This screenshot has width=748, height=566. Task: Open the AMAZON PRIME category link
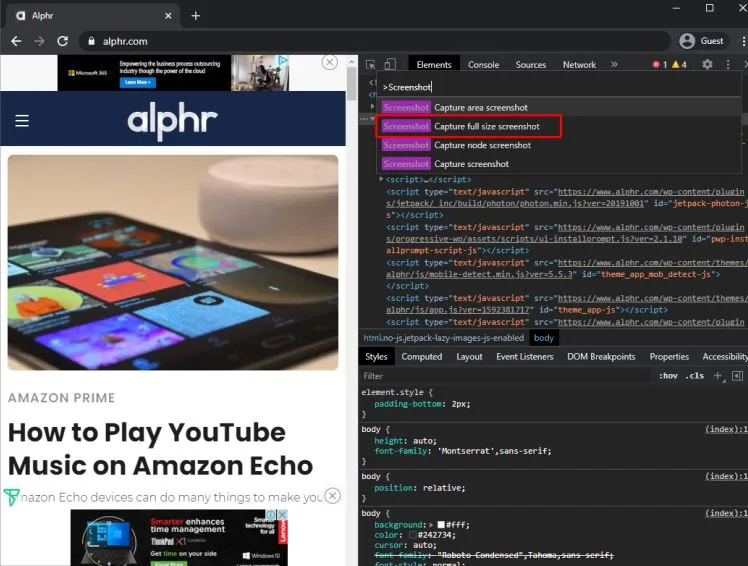(x=62, y=398)
